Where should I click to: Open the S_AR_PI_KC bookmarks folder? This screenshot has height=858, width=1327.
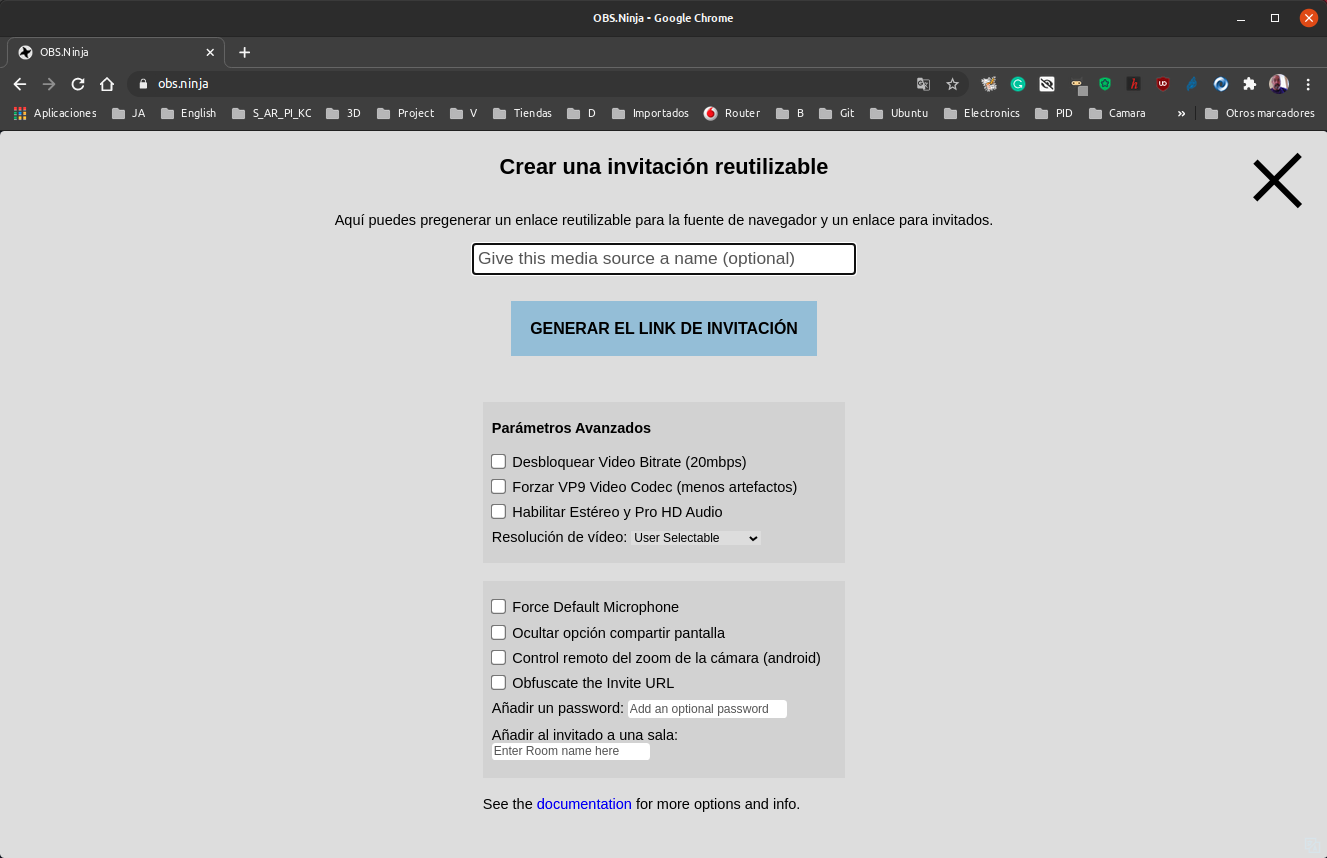pos(271,113)
